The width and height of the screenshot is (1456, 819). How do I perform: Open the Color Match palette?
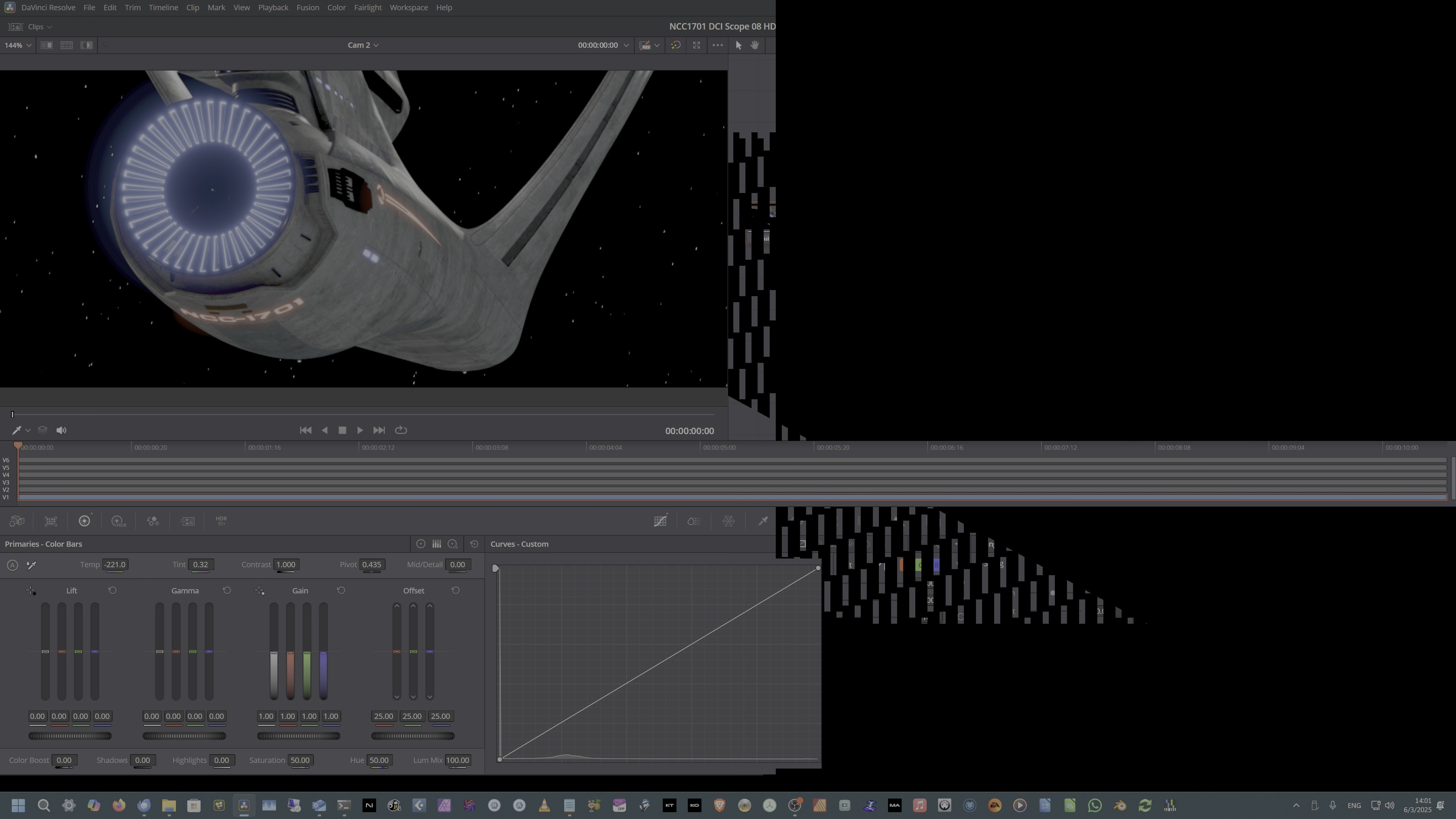click(x=51, y=521)
